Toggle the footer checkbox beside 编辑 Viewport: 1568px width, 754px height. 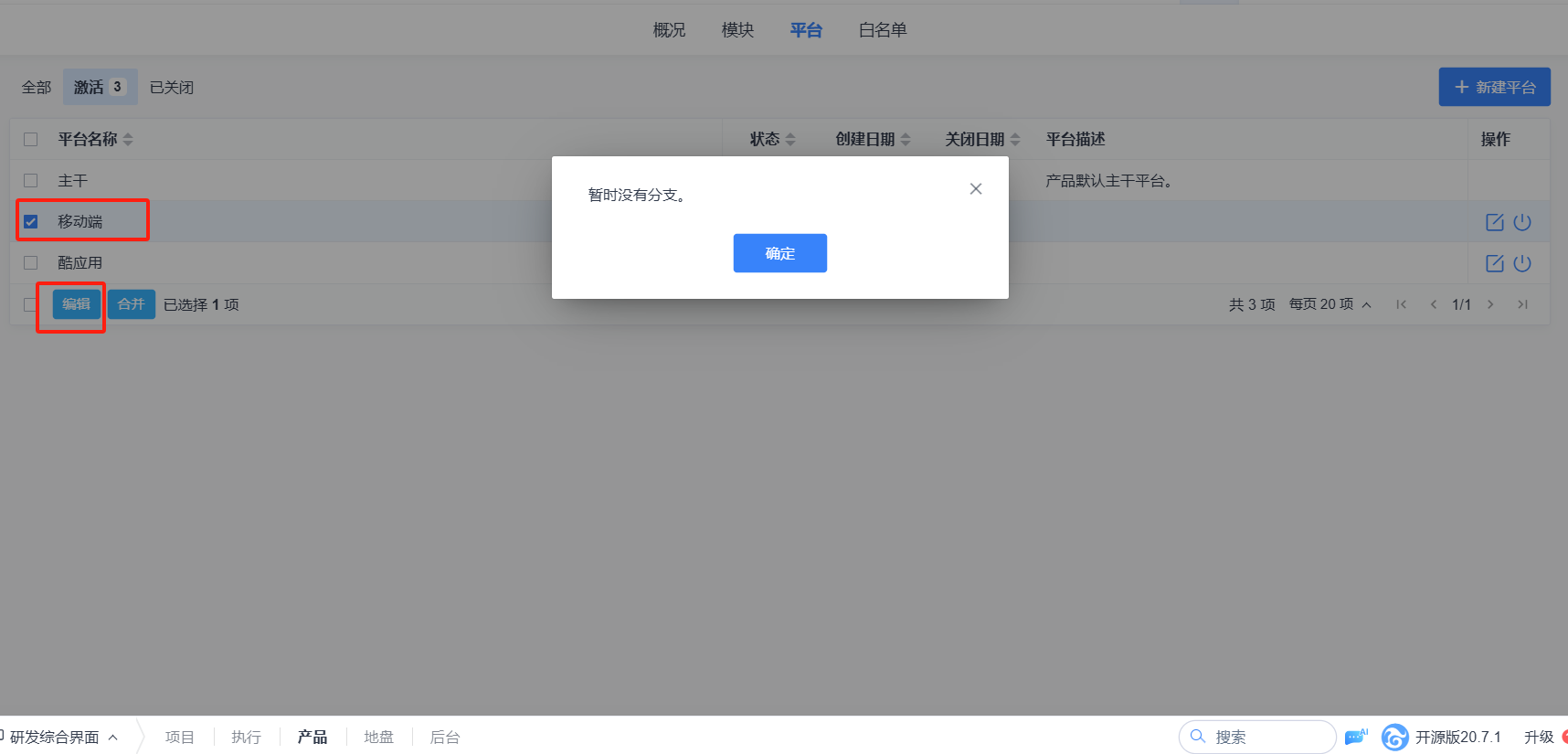pos(31,304)
